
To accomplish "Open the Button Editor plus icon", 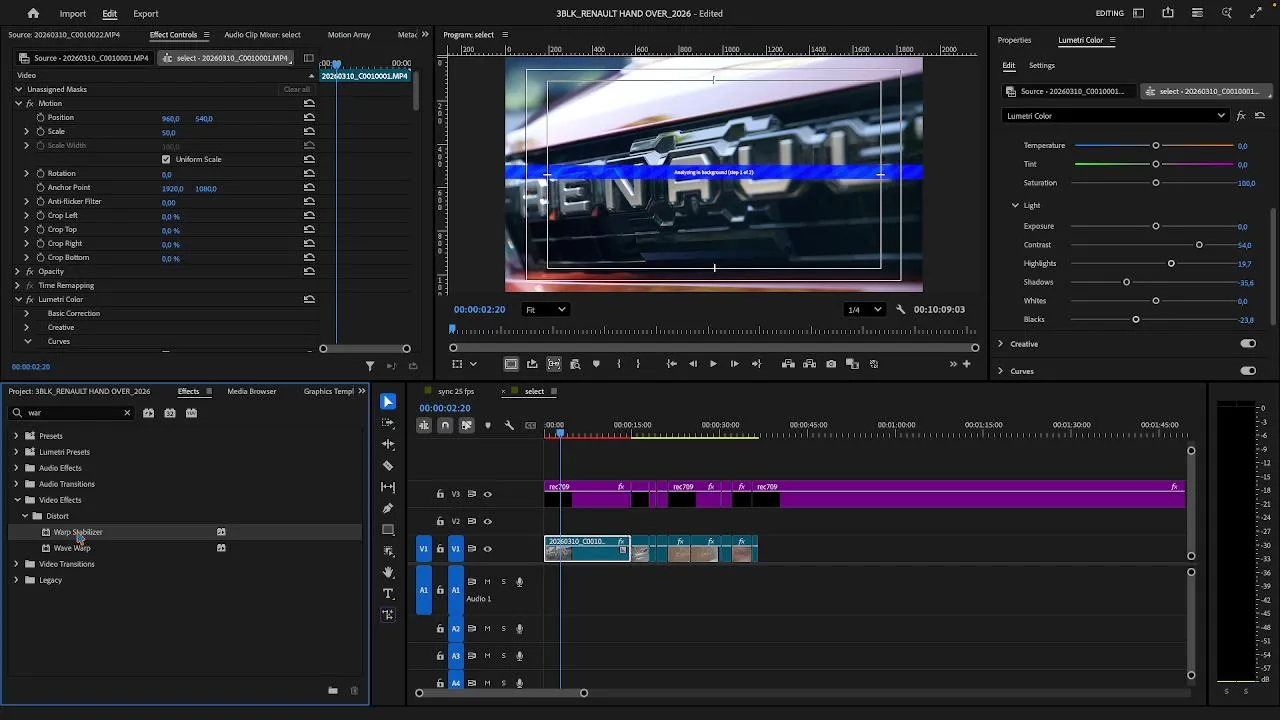I will 966,364.
